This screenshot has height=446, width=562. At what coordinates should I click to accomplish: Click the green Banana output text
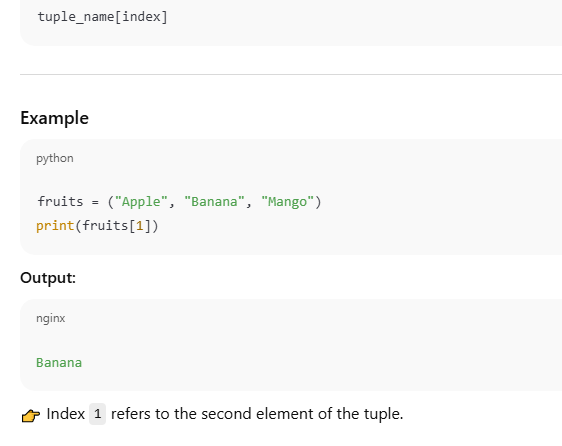(x=59, y=362)
